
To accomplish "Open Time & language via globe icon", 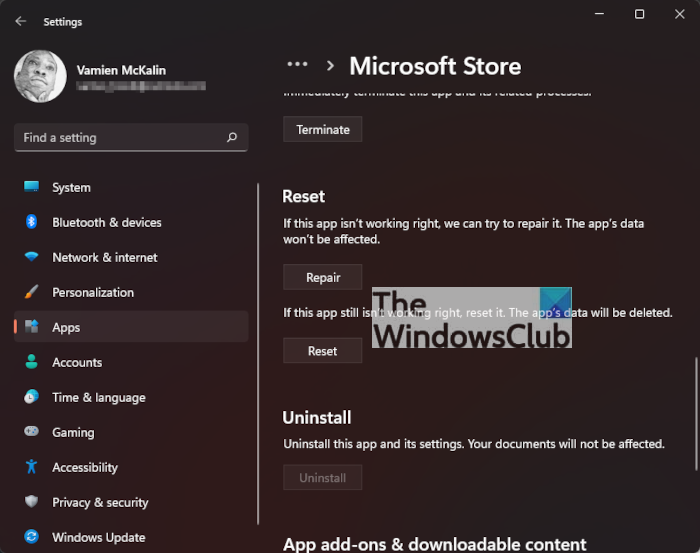I will [32, 397].
